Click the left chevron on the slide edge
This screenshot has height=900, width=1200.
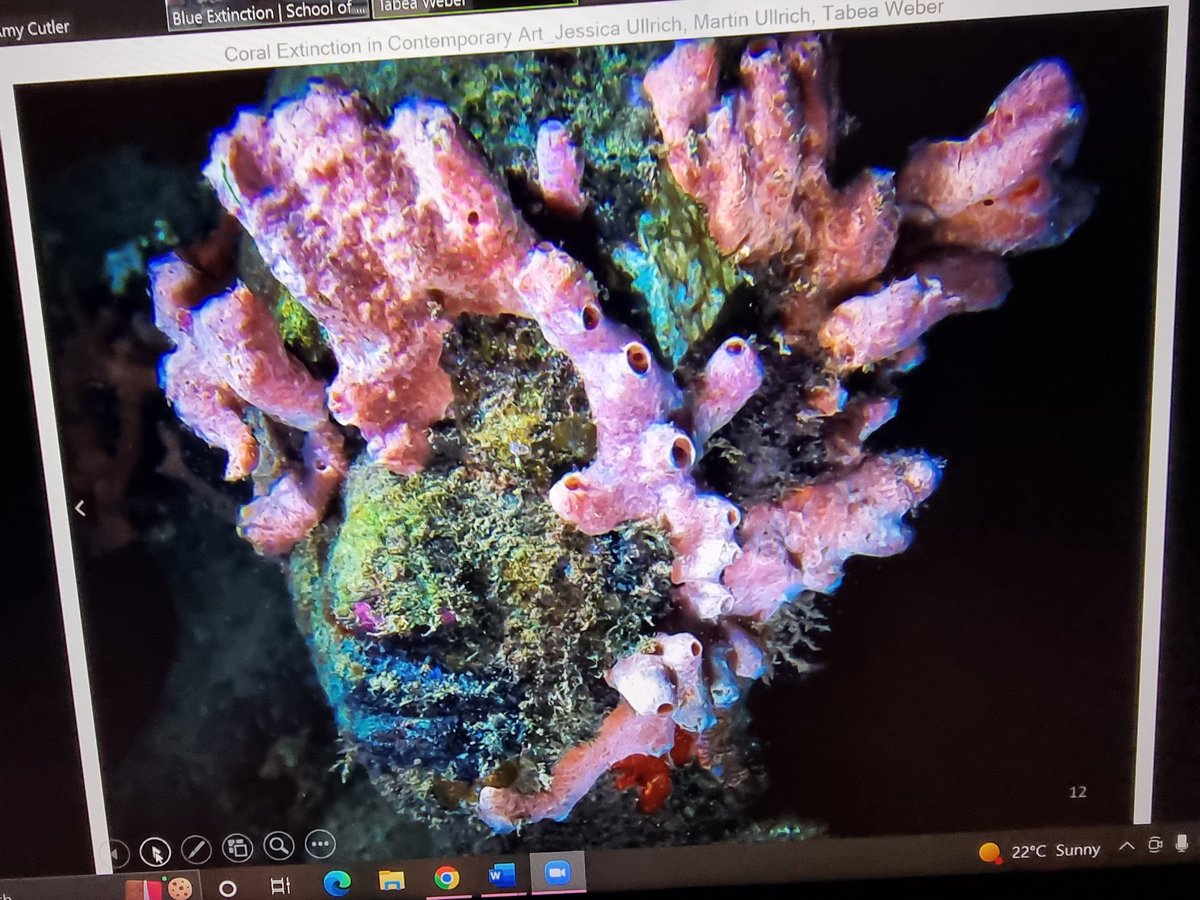80,509
